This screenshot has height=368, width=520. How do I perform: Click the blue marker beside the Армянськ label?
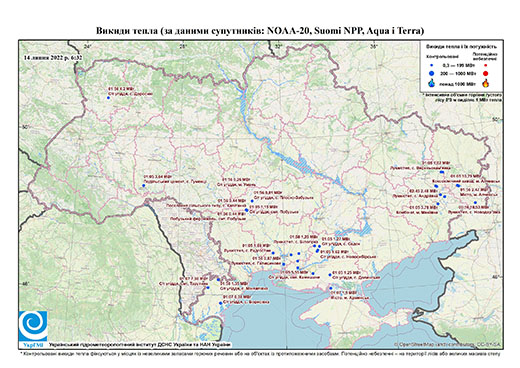[331, 288]
